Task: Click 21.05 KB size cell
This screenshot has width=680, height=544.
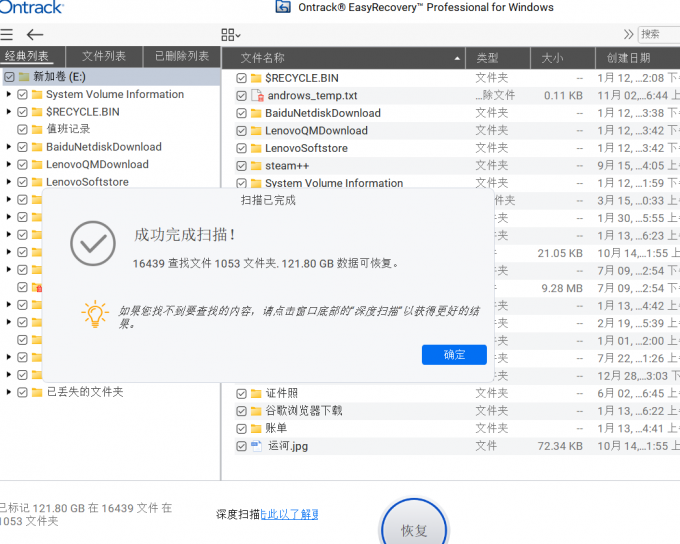Action: click(x=560, y=253)
